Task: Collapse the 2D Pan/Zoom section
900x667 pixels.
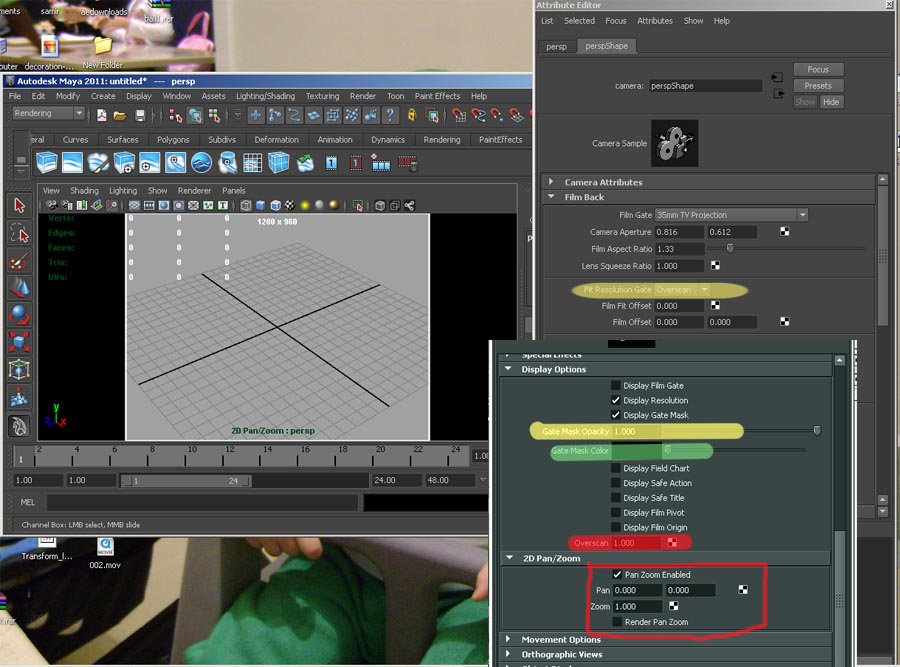Action: pos(509,557)
